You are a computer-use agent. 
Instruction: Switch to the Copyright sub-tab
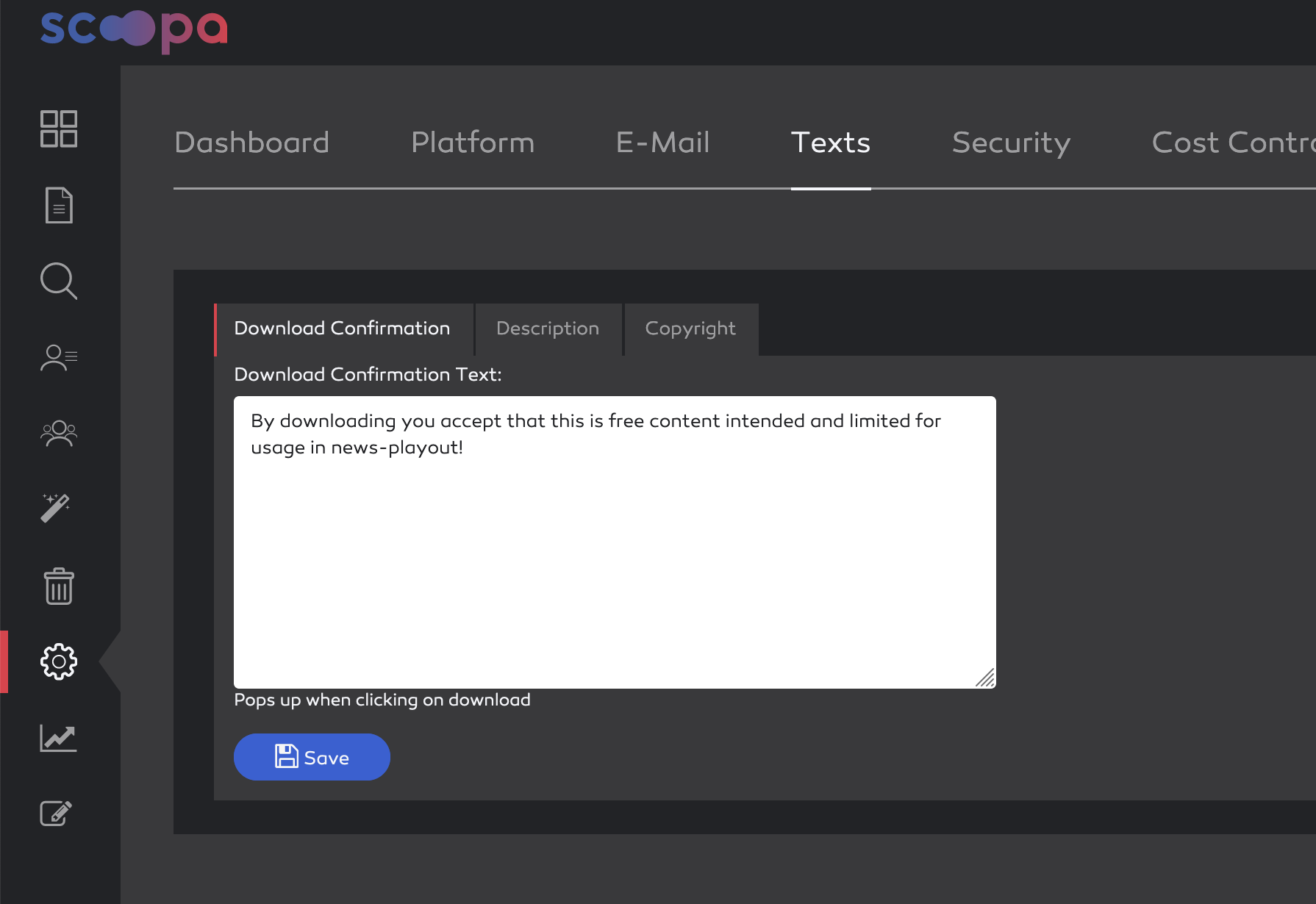coord(691,329)
